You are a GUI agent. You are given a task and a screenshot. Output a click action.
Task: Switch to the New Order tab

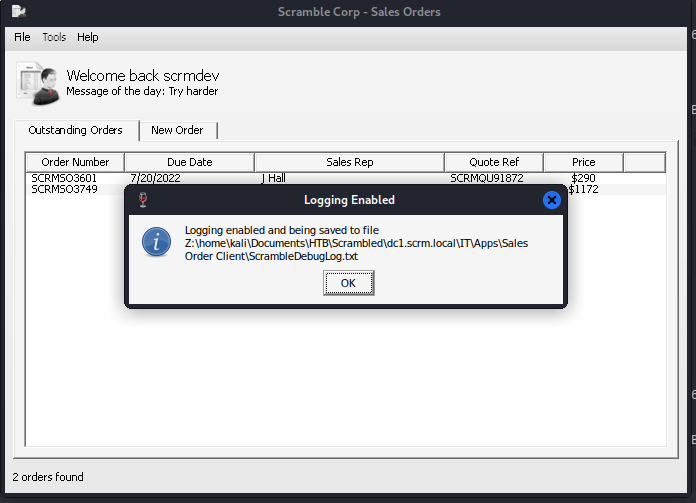pos(177,130)
